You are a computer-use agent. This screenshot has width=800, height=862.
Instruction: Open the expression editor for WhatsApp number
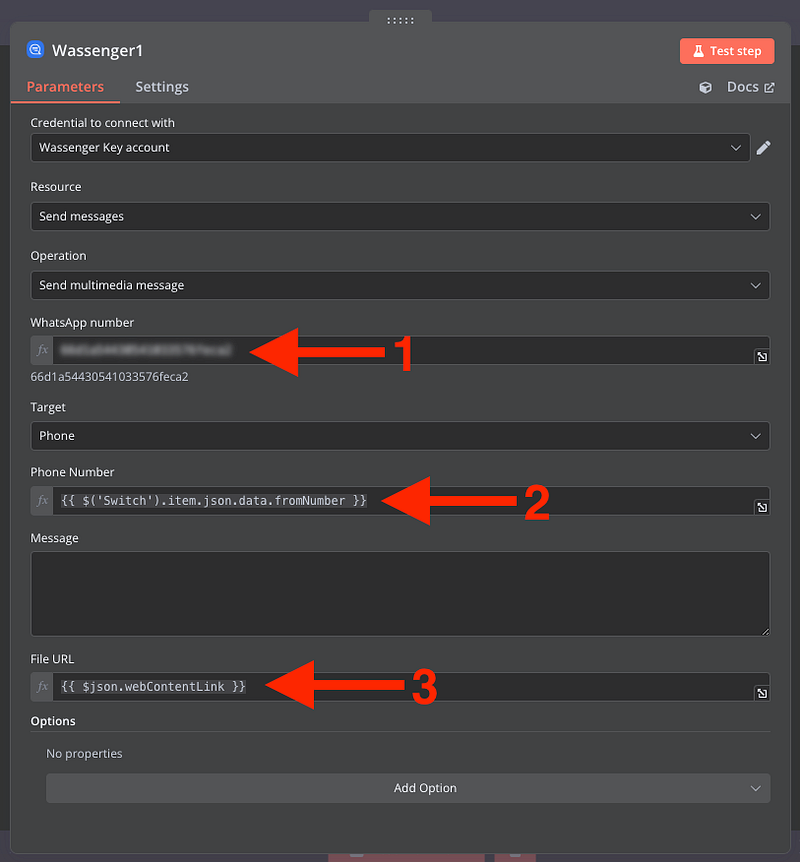[x=761, y=357]
